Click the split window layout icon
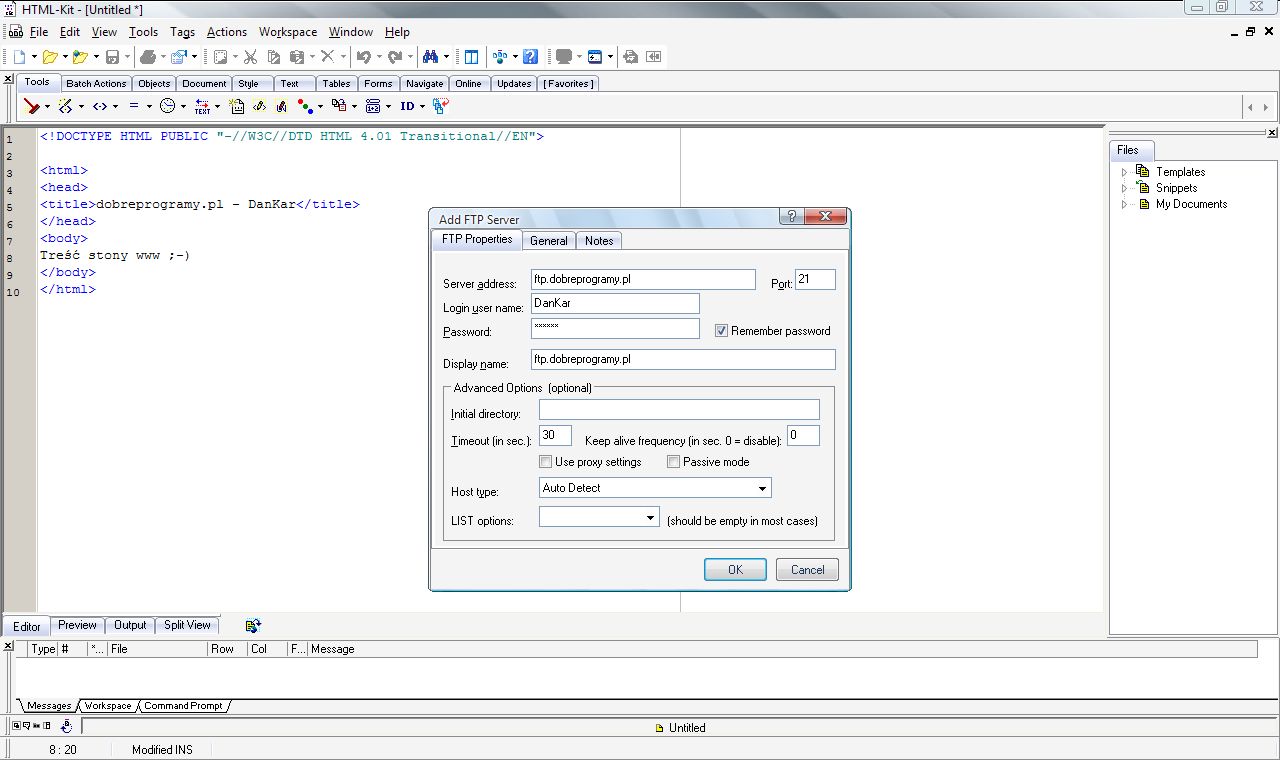 point(471,57)
